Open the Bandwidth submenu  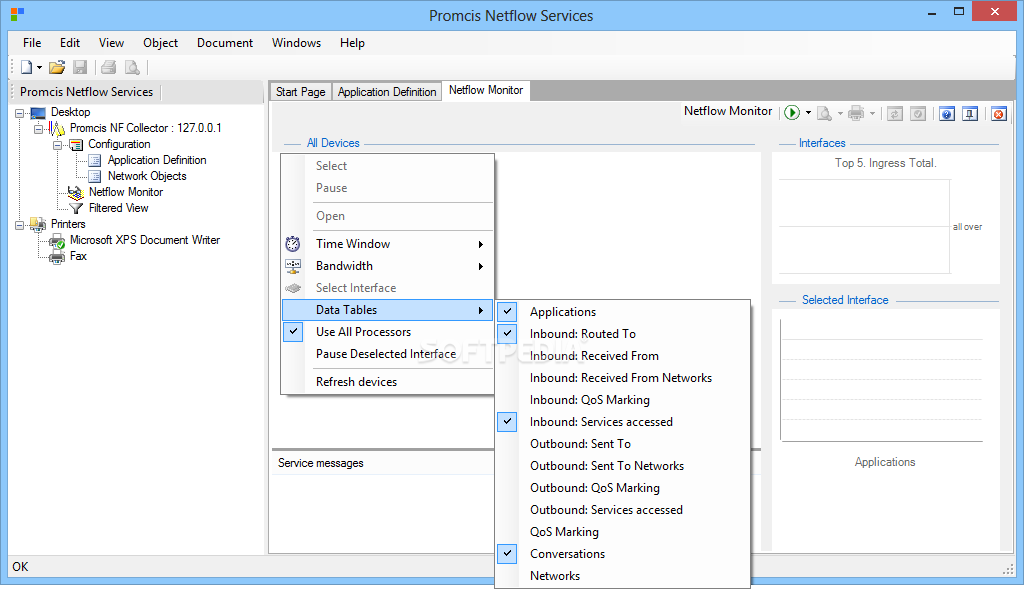[x=387, y=266]
